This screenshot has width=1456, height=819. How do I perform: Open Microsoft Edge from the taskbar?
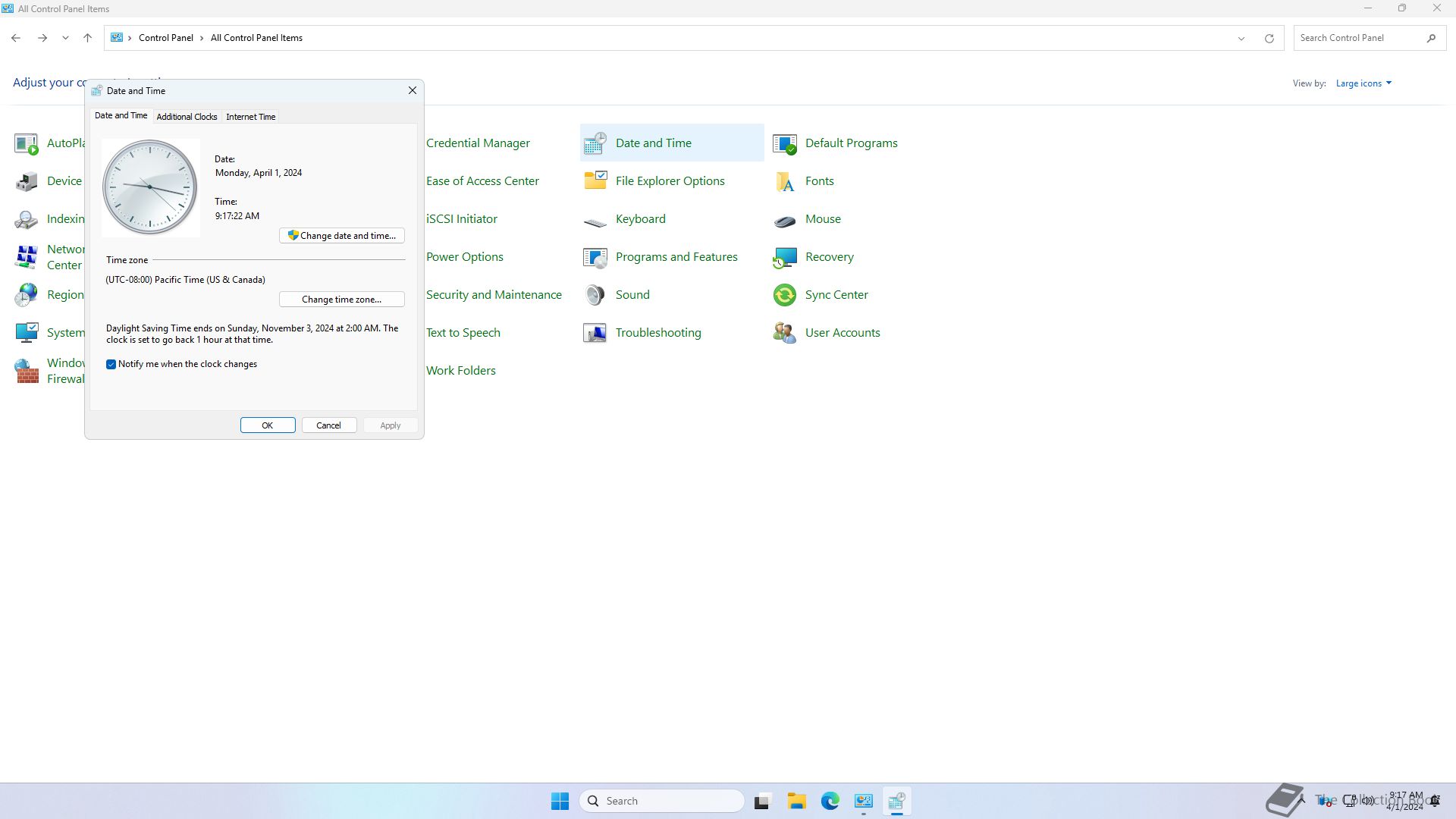[x=830, y=801]
